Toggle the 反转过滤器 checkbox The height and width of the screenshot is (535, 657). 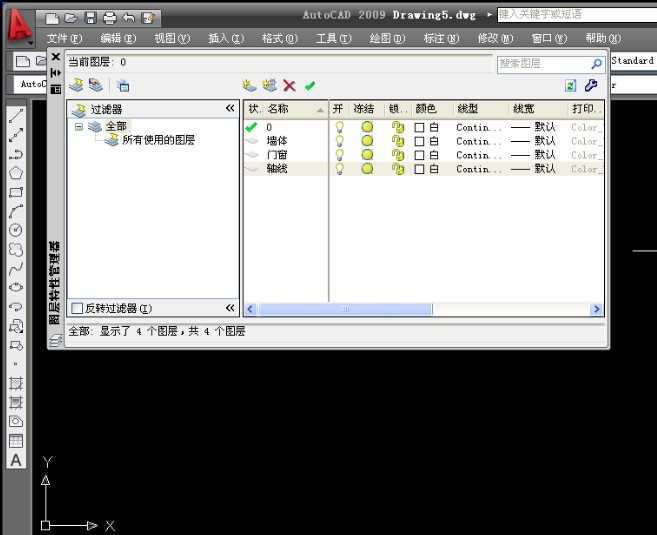(77, 308)
